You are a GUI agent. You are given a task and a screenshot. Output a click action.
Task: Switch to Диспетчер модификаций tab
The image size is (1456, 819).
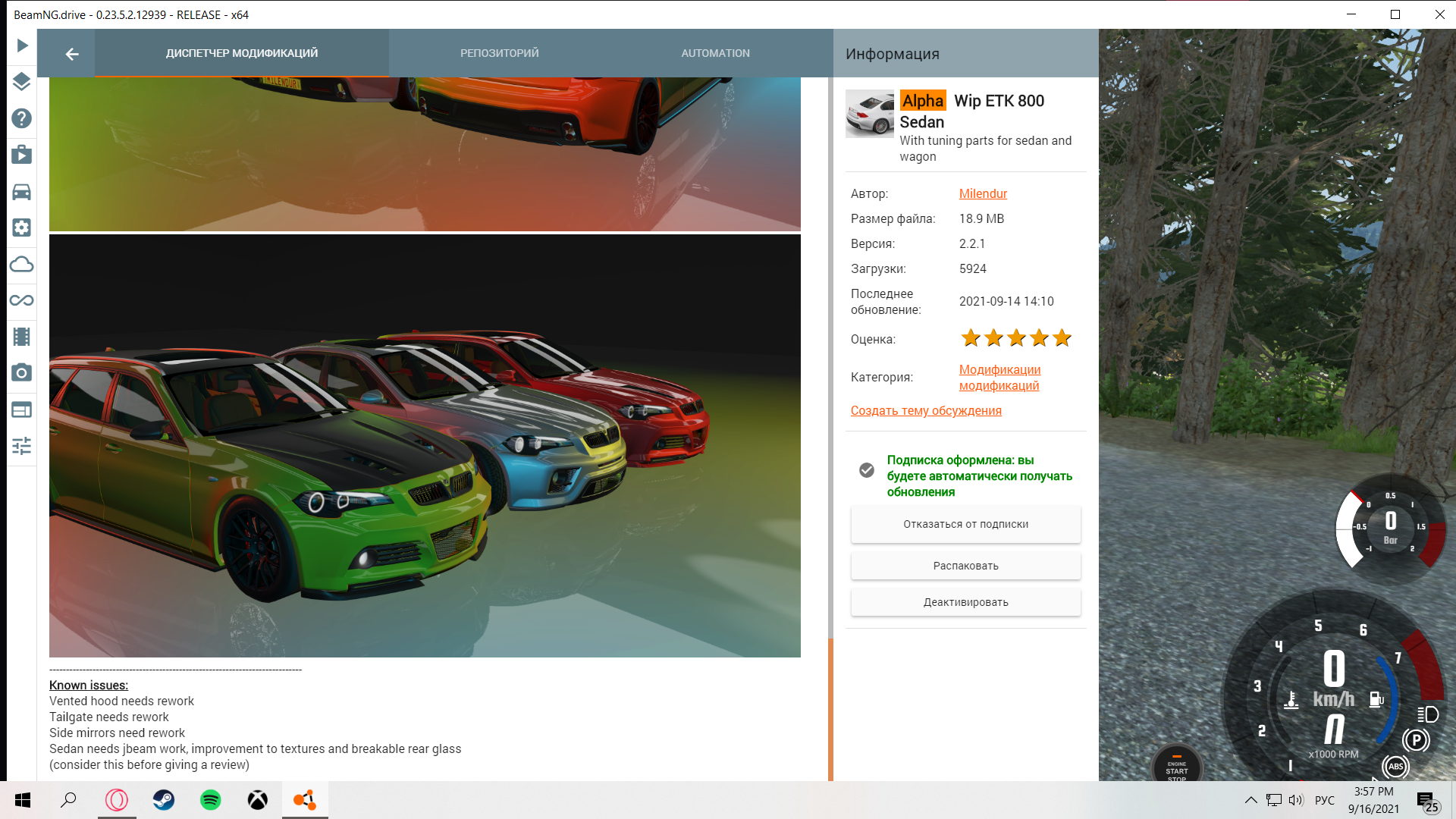click(242, 53)
